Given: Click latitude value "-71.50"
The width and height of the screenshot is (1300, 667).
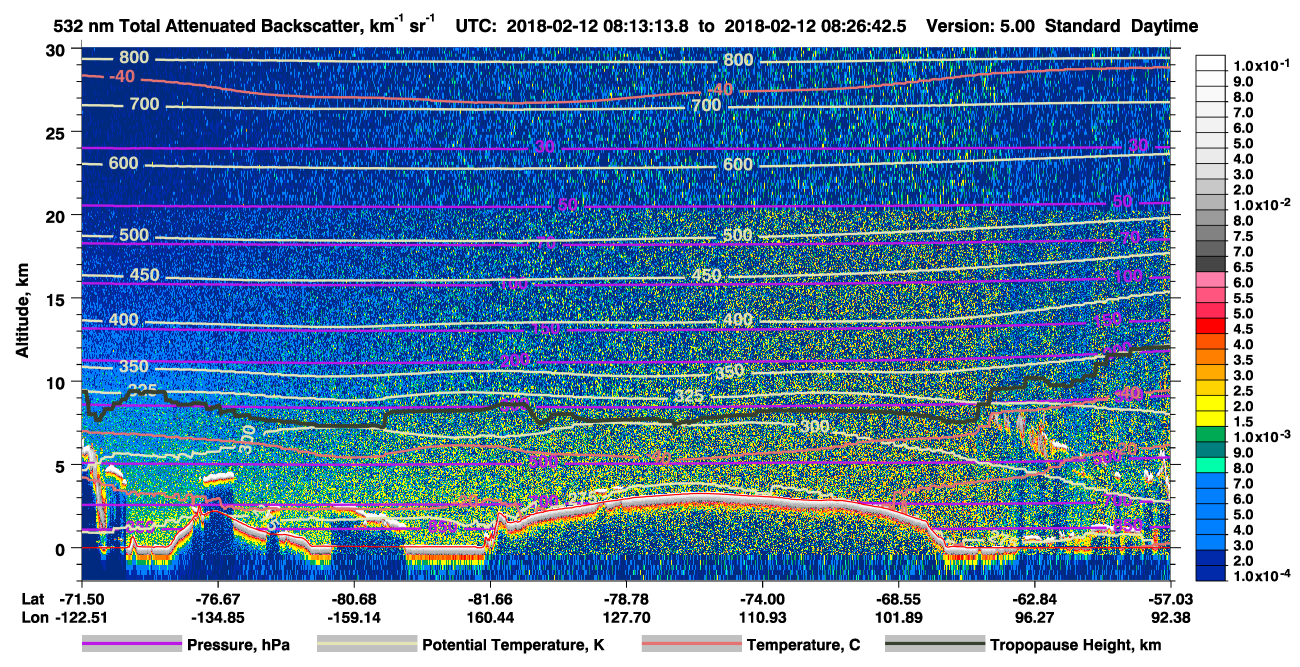Looking at the screenshot, I should (x=81, y=600).
